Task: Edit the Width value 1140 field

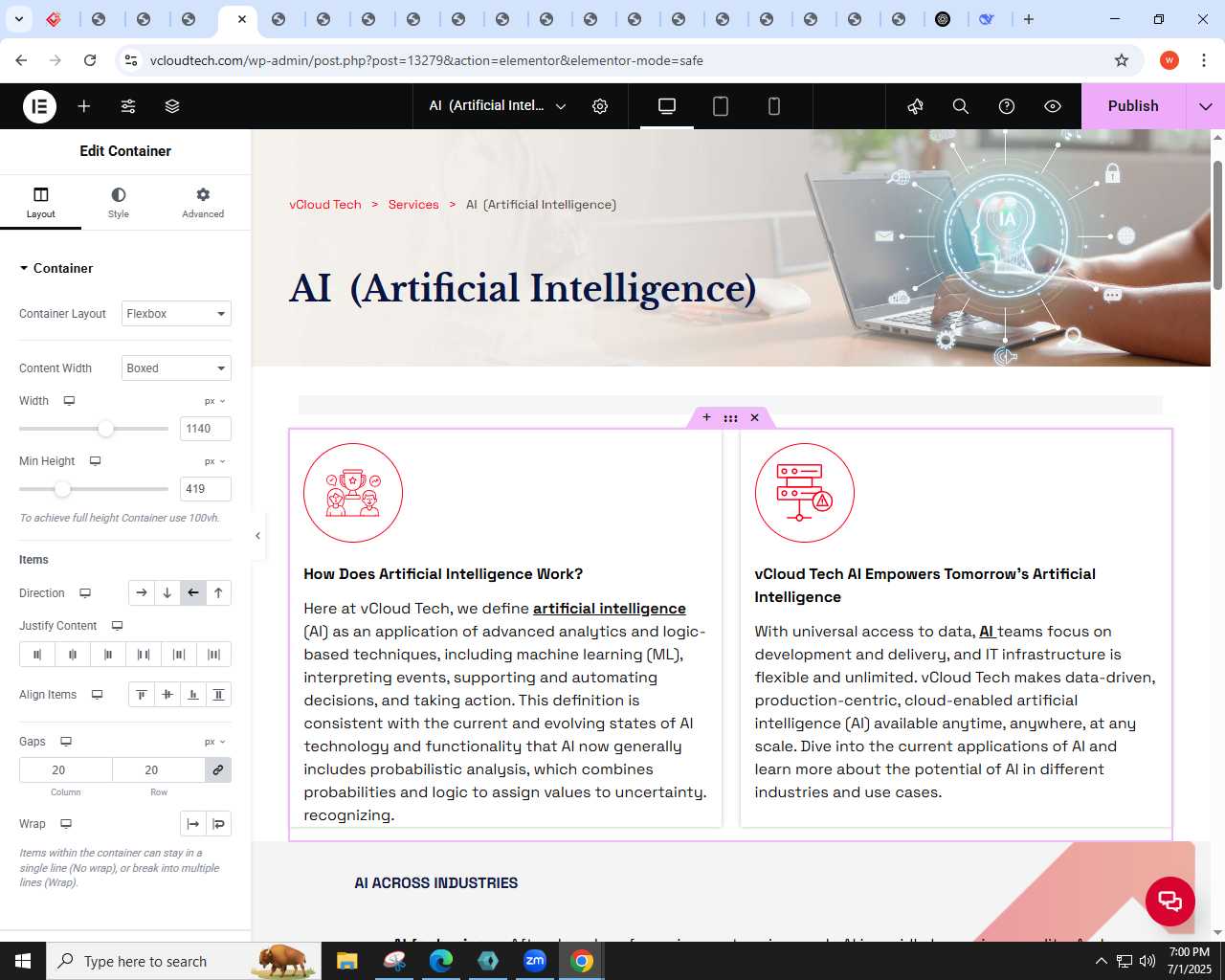Action: coord(206,429)
